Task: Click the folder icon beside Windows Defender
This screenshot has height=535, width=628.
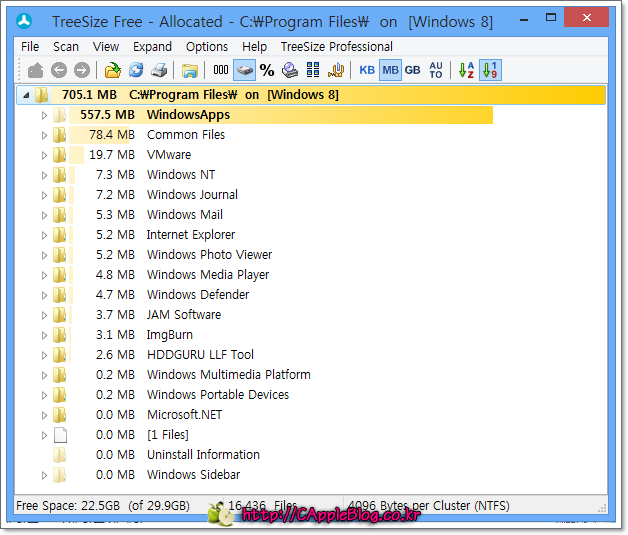Action: 60,295
